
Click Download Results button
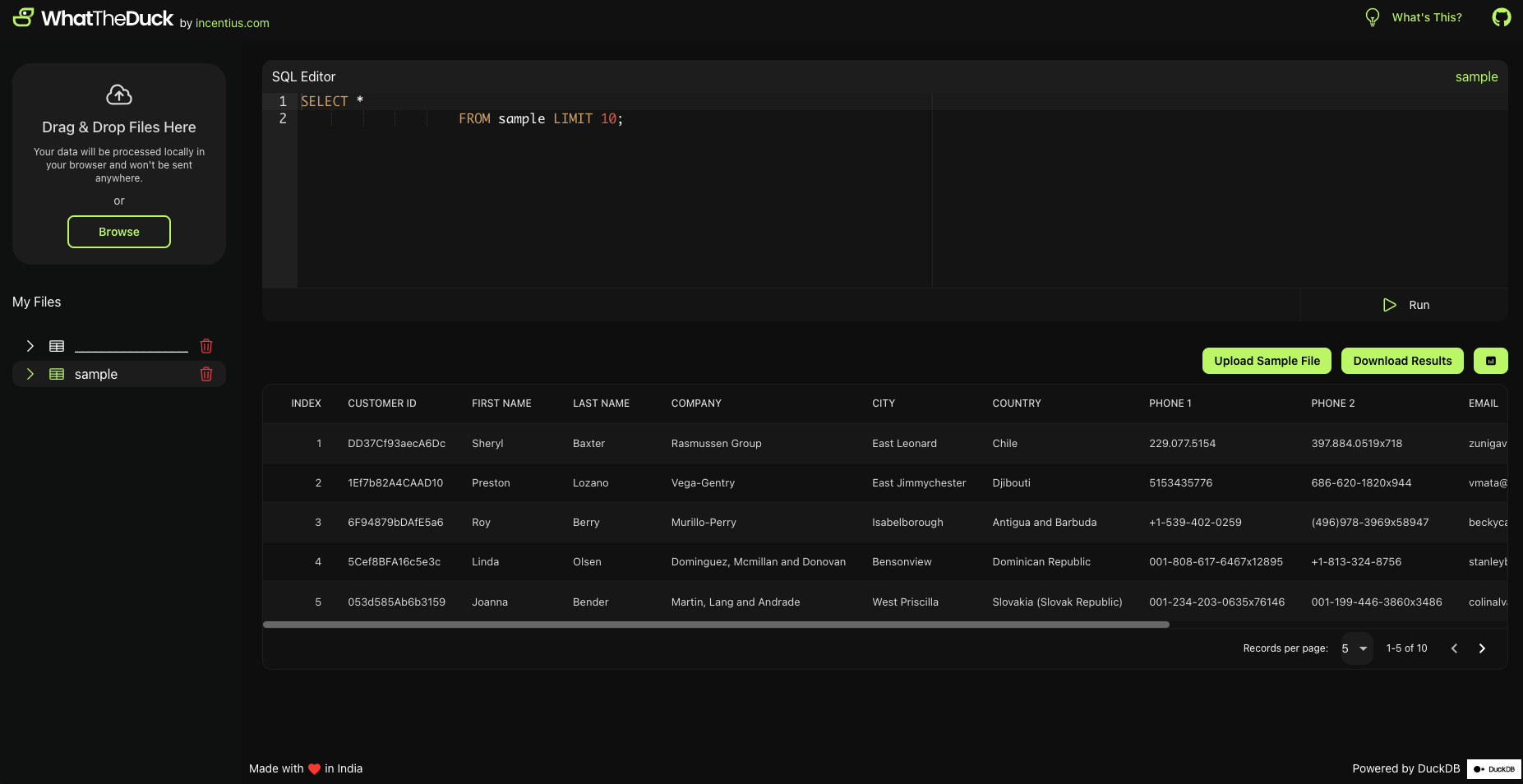coord(1402,361)
